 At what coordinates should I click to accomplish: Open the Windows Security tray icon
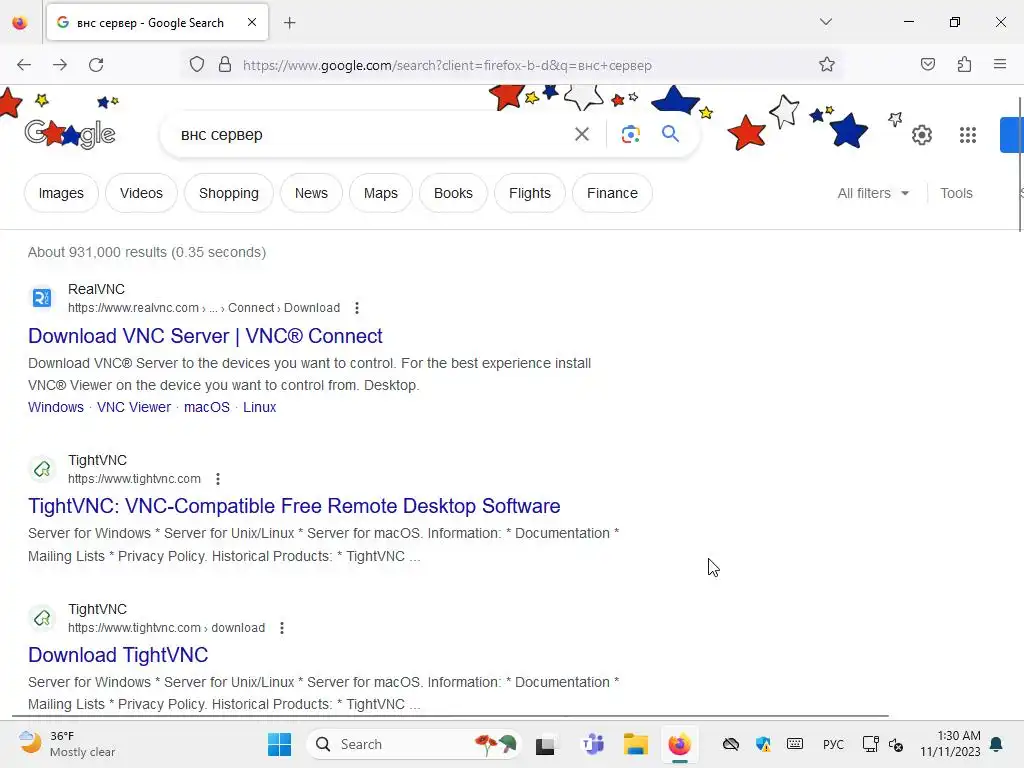click(763, 744)
